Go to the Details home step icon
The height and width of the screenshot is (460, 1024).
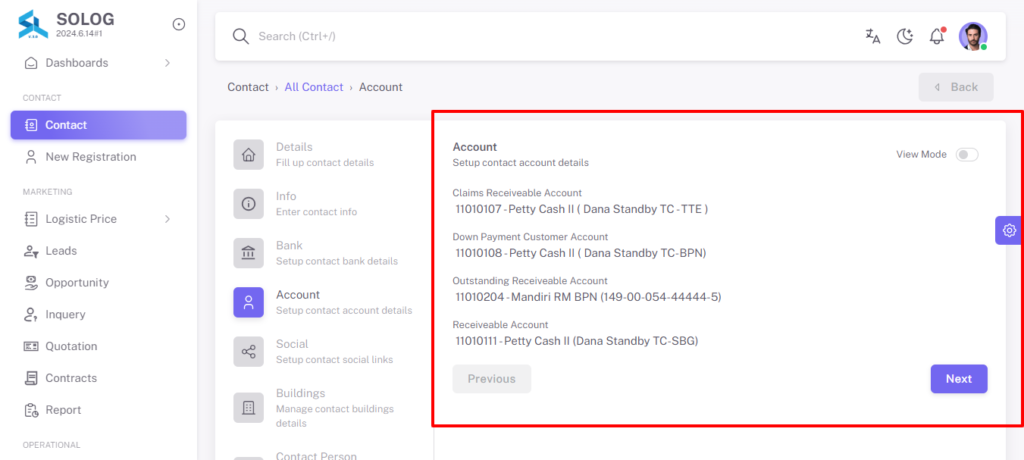coord(249,154)
